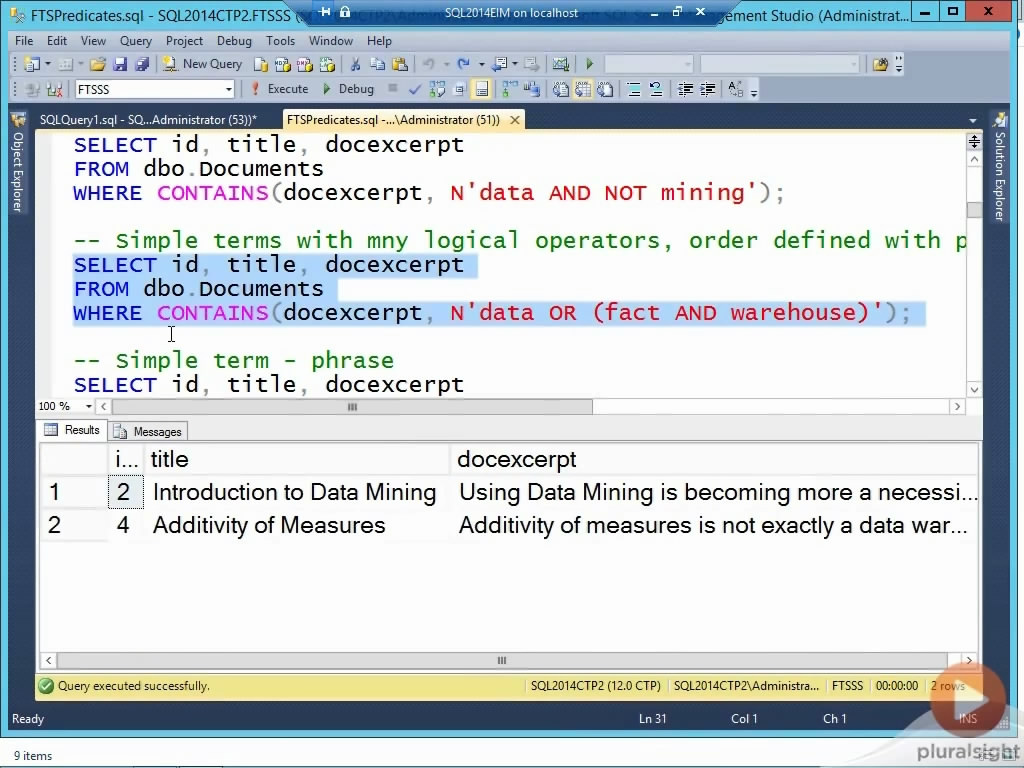Click the Database Engine Query icon

pos(261,64)
